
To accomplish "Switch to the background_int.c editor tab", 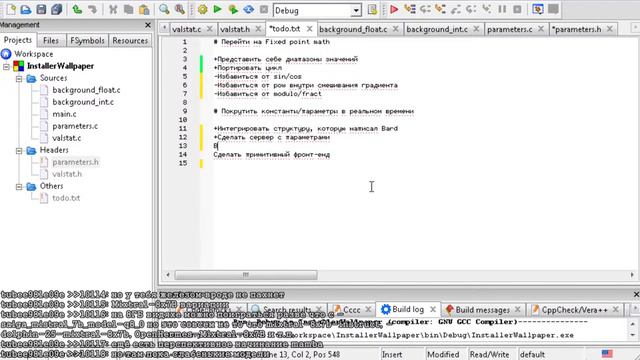I will (437, 29).
